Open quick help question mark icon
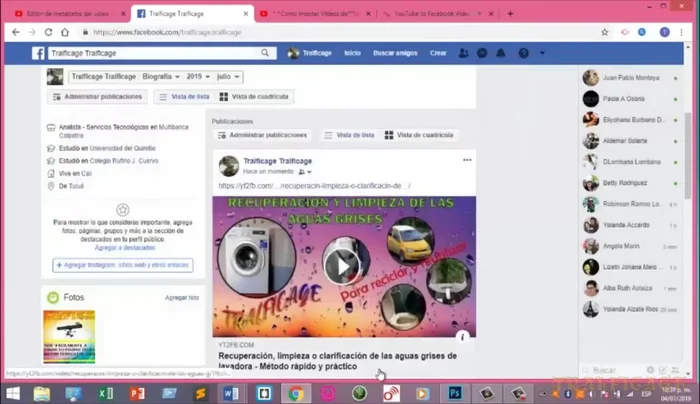This screenshot has height=404, width=700. (x=524, y=53)
